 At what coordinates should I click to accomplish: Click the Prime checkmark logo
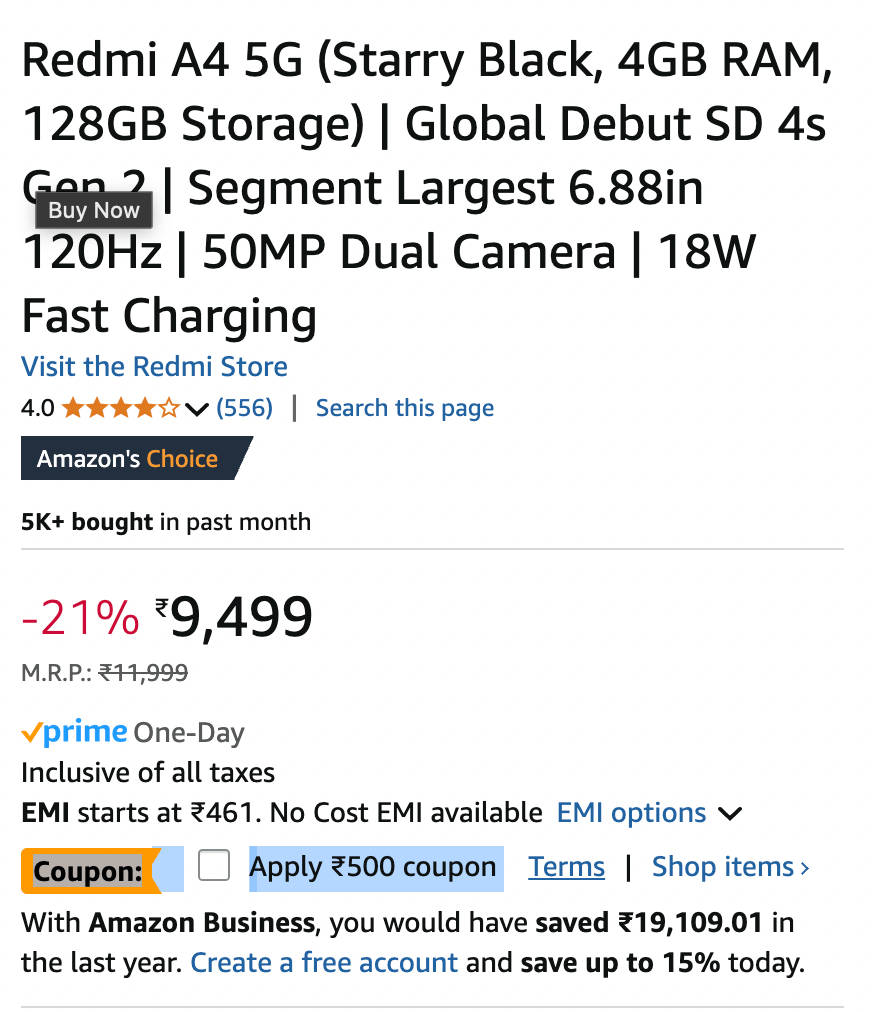pyautogui.click(x=74, y=733)
